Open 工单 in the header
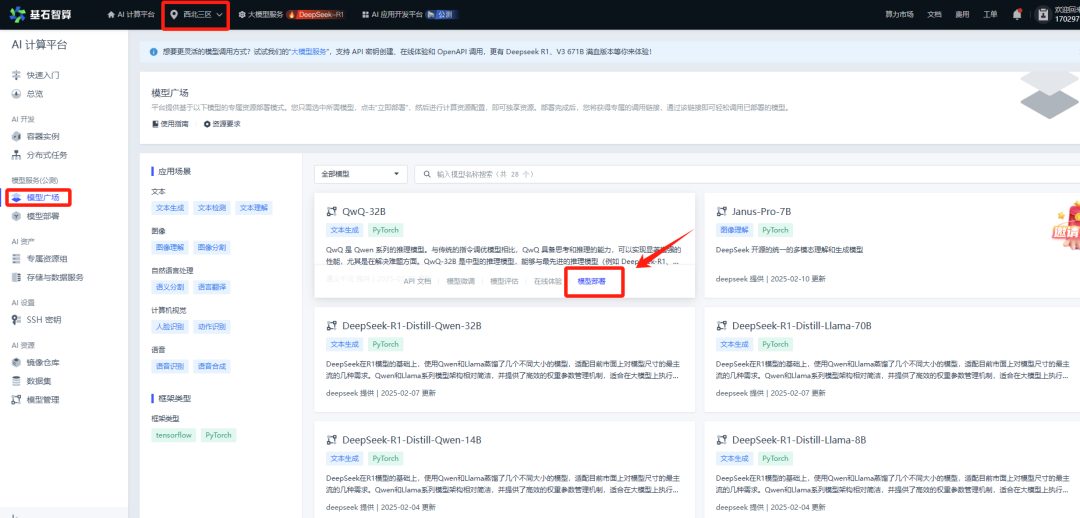The image size is (1080, 518). [990, 14]
